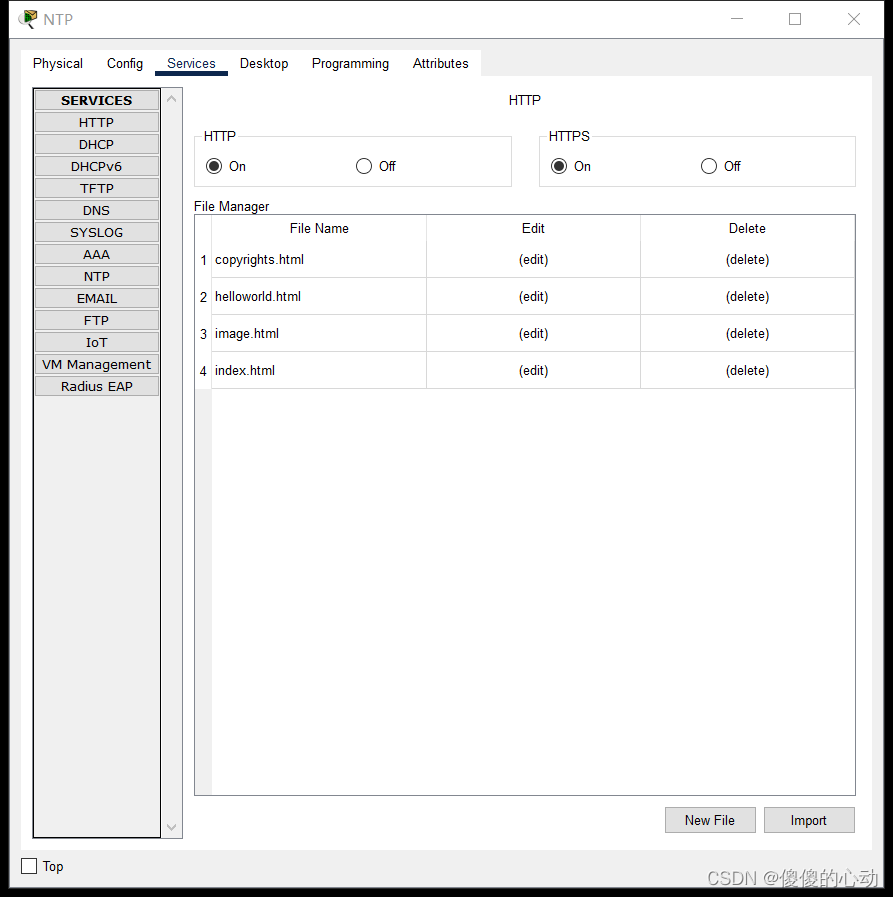This screenshot has height=897, width=893.
Task: Switch to the Attributes tab
Action: tap(440, 63)
